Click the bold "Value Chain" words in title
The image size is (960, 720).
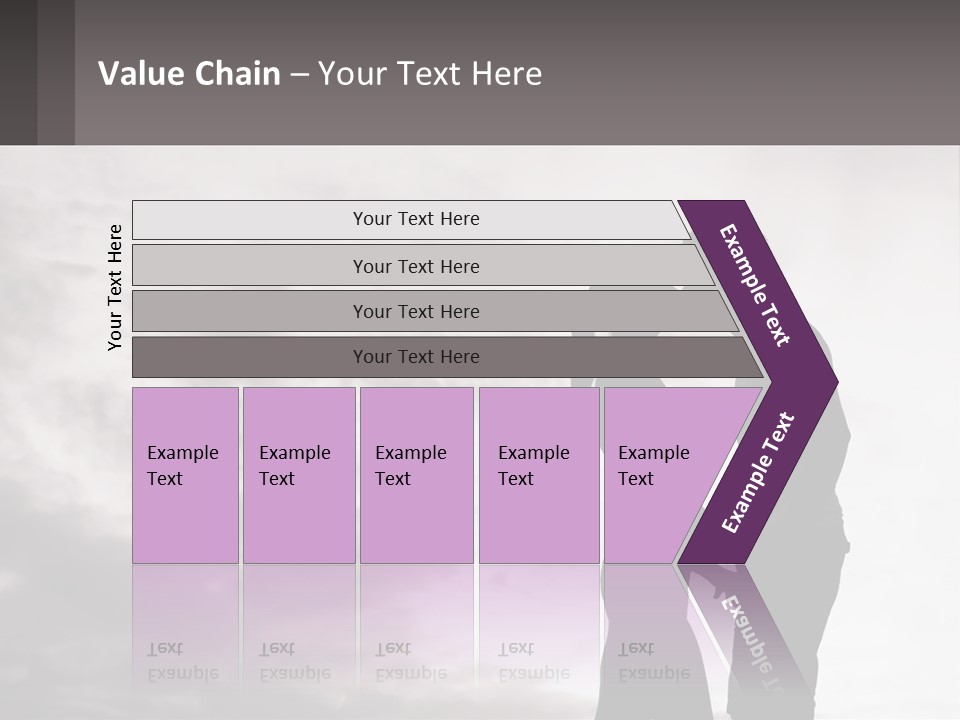(189, 74)
